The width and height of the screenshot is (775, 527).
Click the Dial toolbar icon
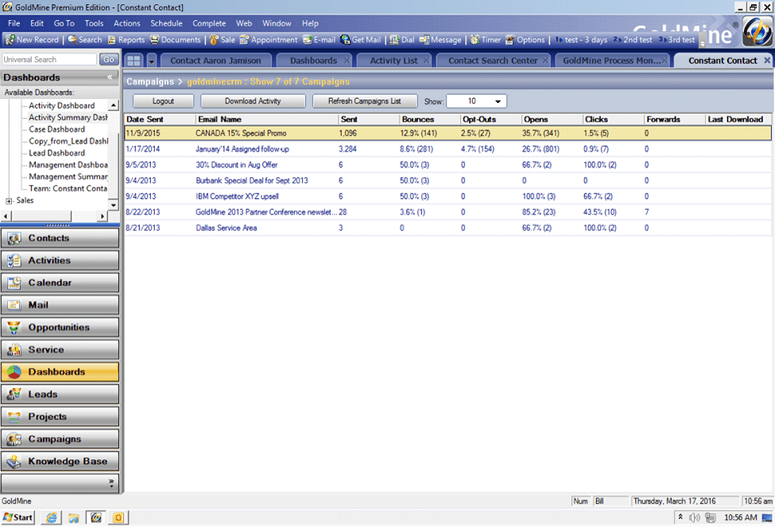pos(402,40)
